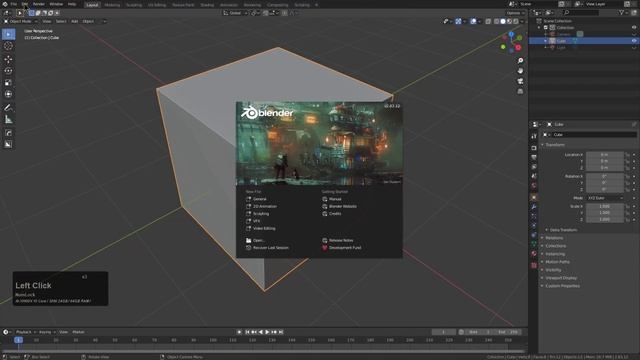
Task: Click the outliner search field
Action: coord(581,13)
